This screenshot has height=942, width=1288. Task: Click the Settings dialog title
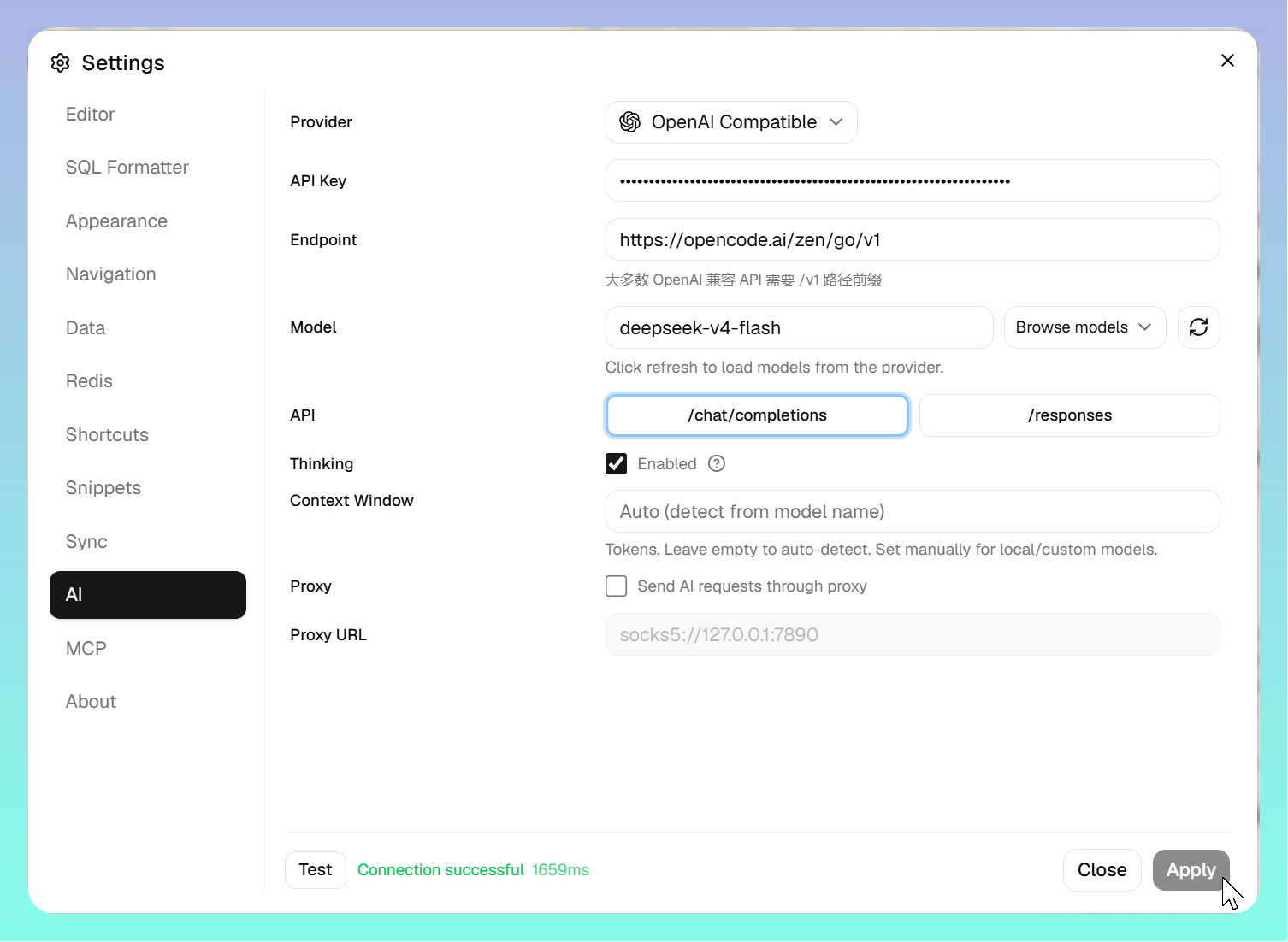point(123,62)
